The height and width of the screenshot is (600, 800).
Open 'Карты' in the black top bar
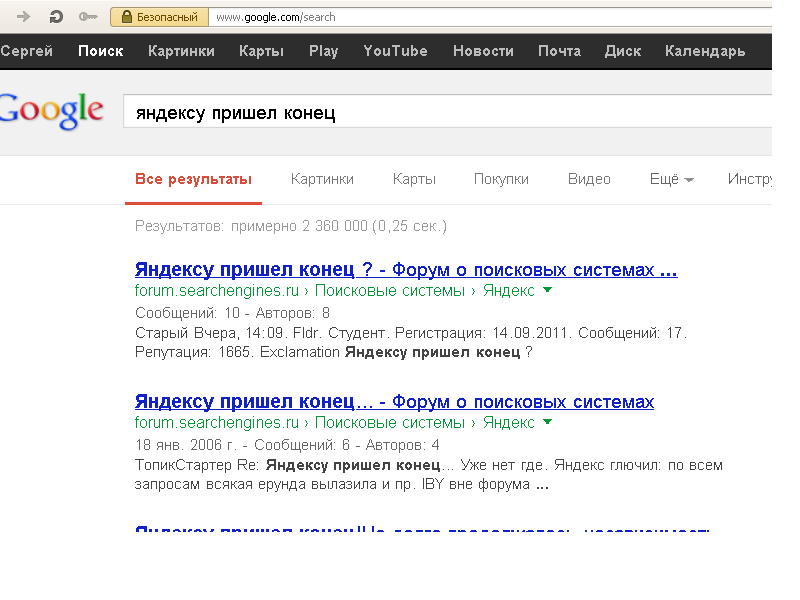click(261, 51)
